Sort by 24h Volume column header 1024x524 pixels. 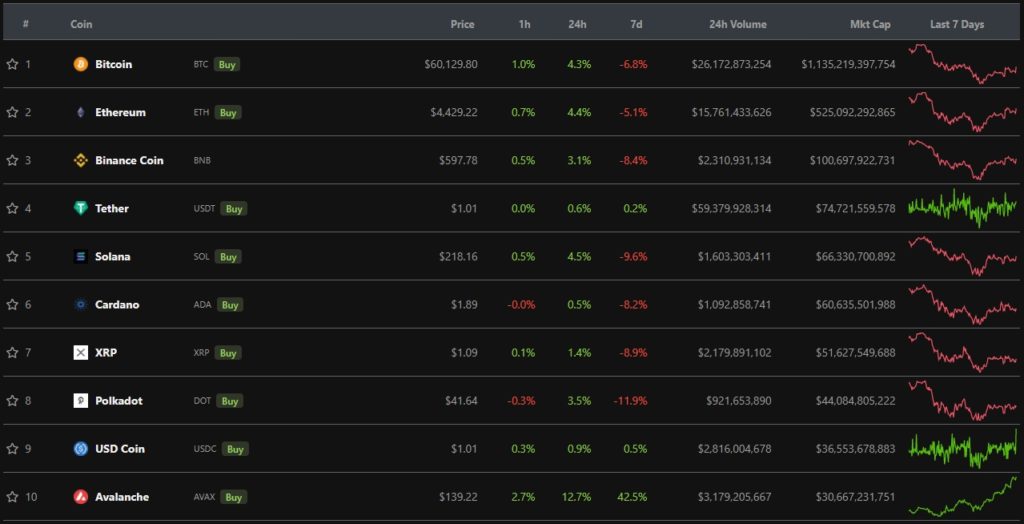pos(737,24)
